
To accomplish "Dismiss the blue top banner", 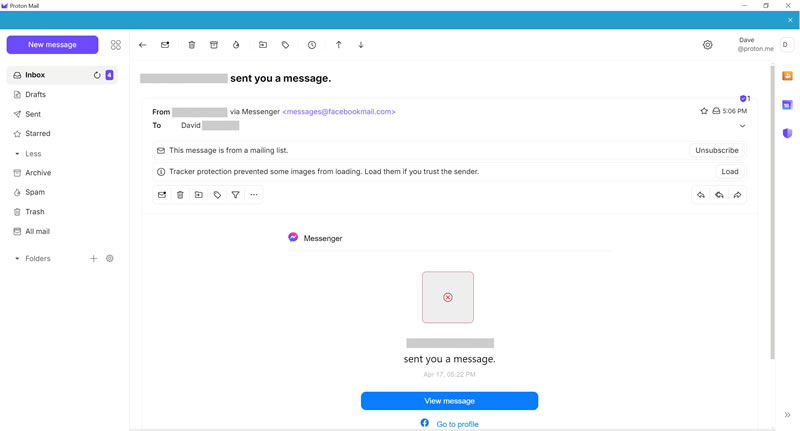I will 790,20.
